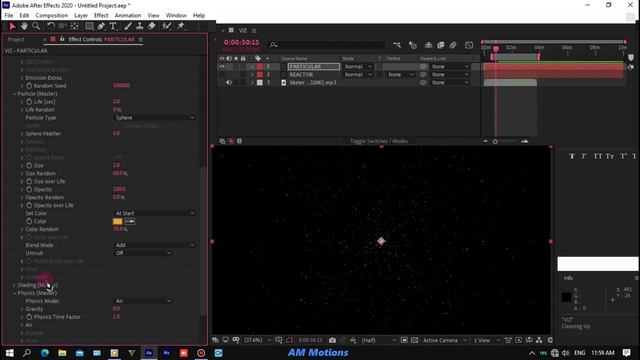Toggle transparency grid in viewer footer
The image size is (640, 360).
(x=414, y=340)
